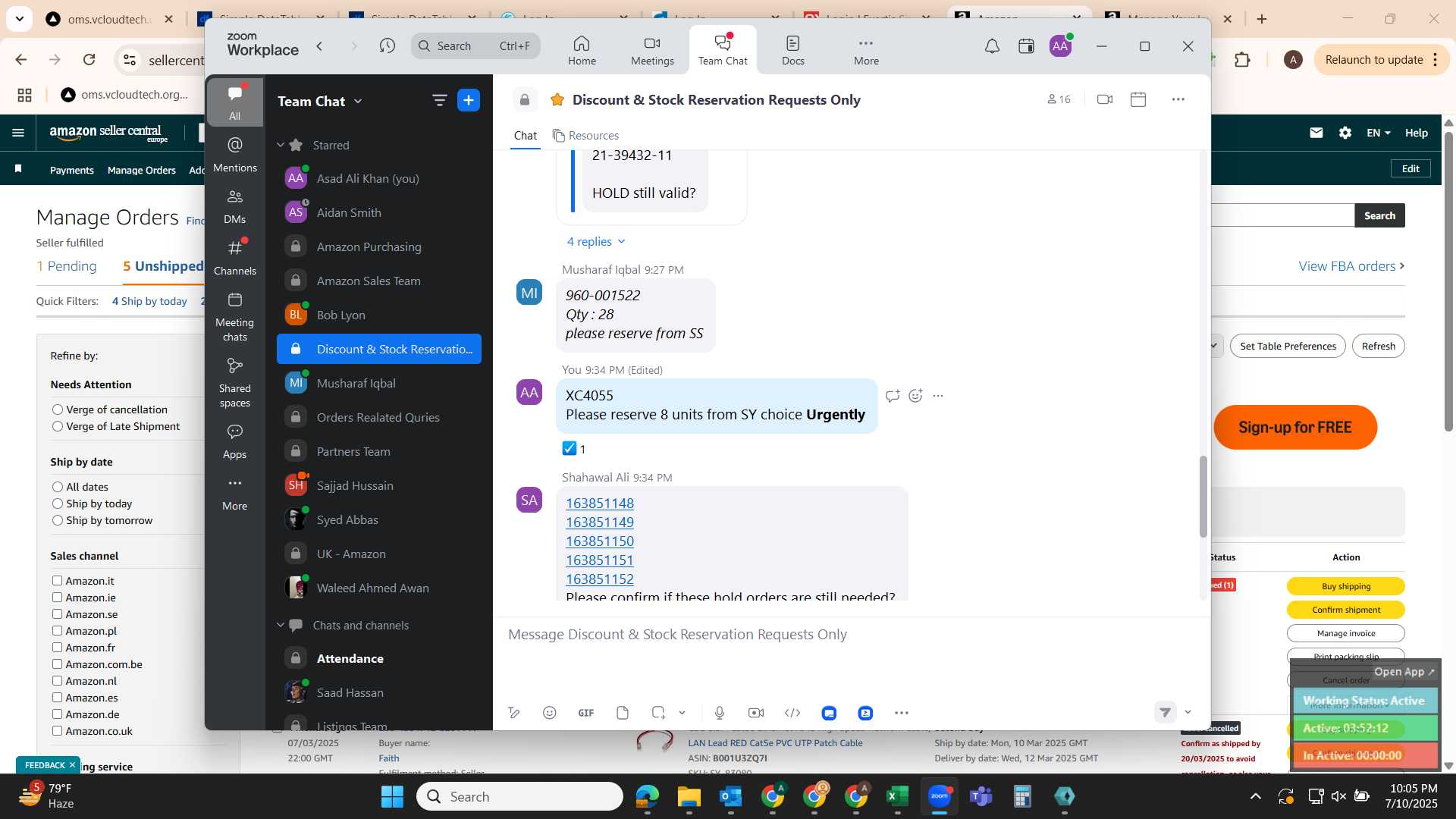Open Zoom history clock icon
This screenshot has height=819, width=1456.
point(388,46)
